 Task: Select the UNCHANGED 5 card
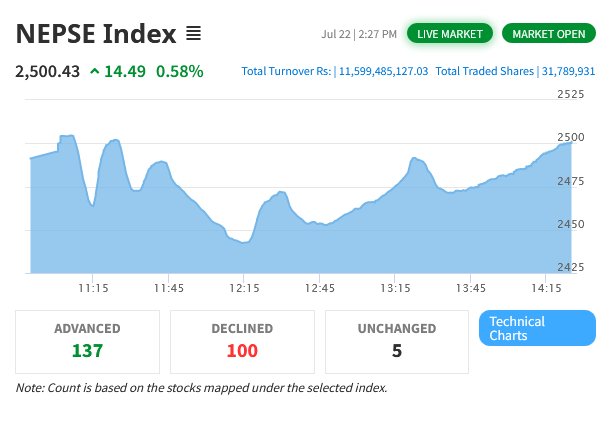(397, 341)
